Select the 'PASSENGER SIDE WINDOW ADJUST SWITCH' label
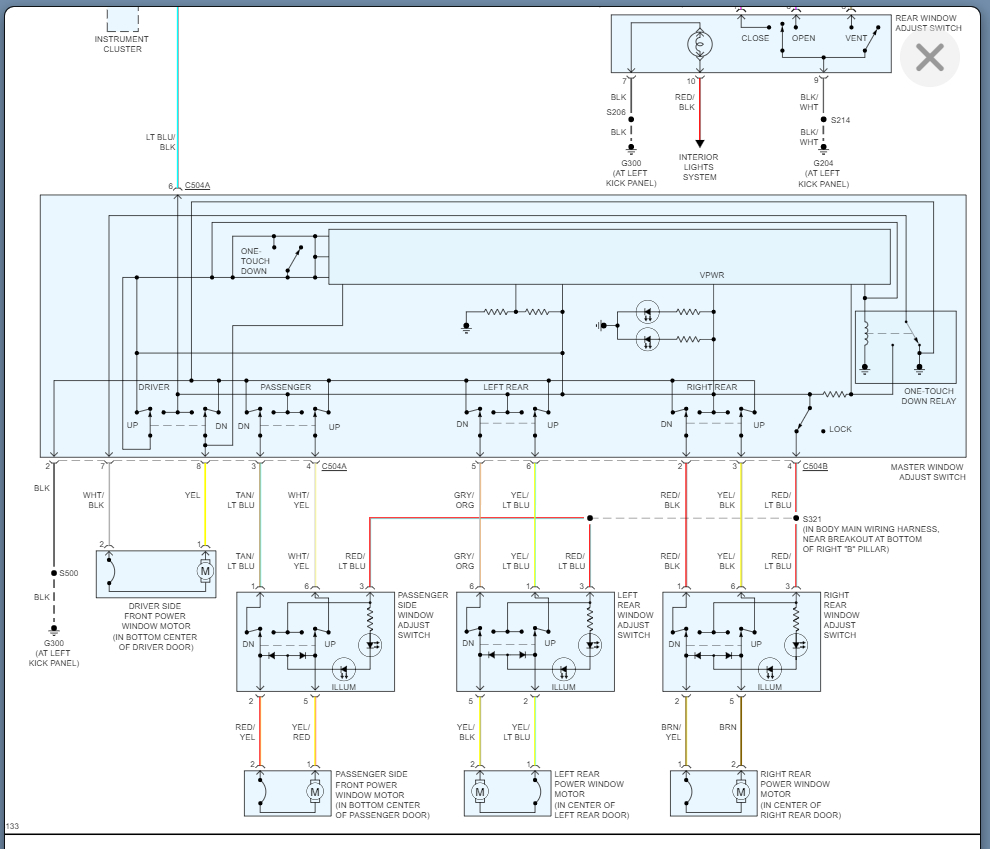This screenshot has width=990, height=849. (x=422, y=615)
